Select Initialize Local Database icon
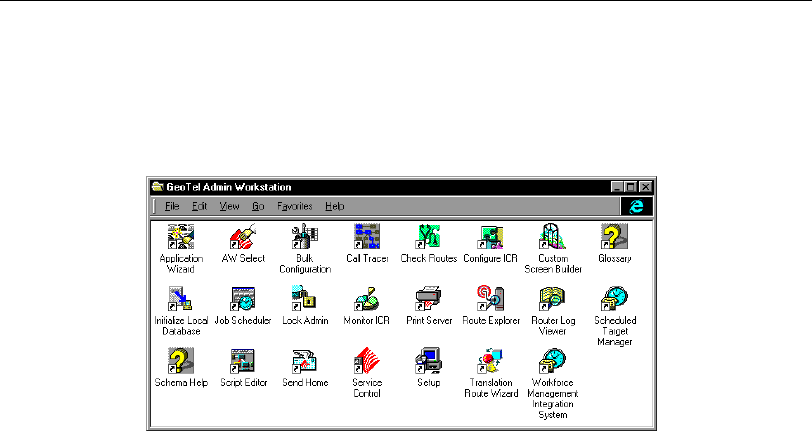 (x=181, y=299)
